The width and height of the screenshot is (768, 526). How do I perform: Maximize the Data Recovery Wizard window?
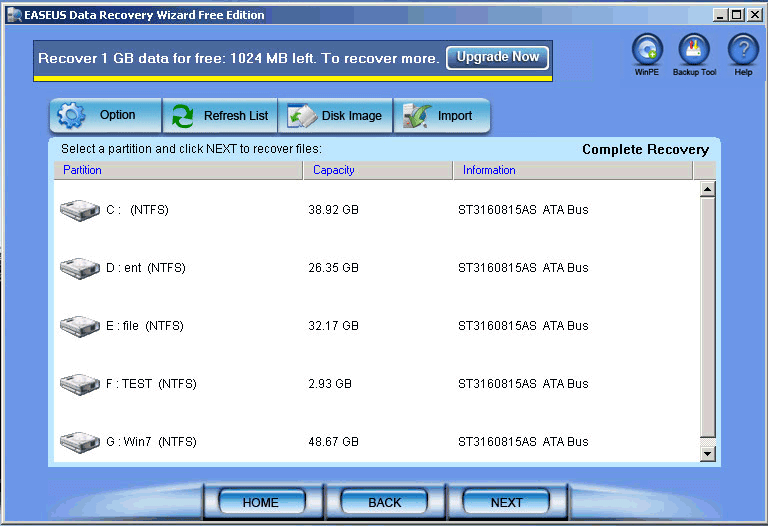click(737, 15)
